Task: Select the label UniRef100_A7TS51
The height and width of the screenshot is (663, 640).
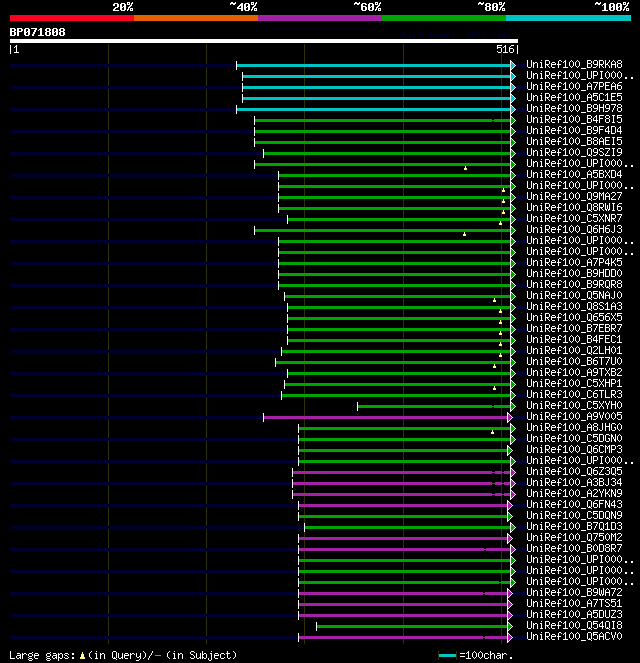Action: tap(574, 603)
